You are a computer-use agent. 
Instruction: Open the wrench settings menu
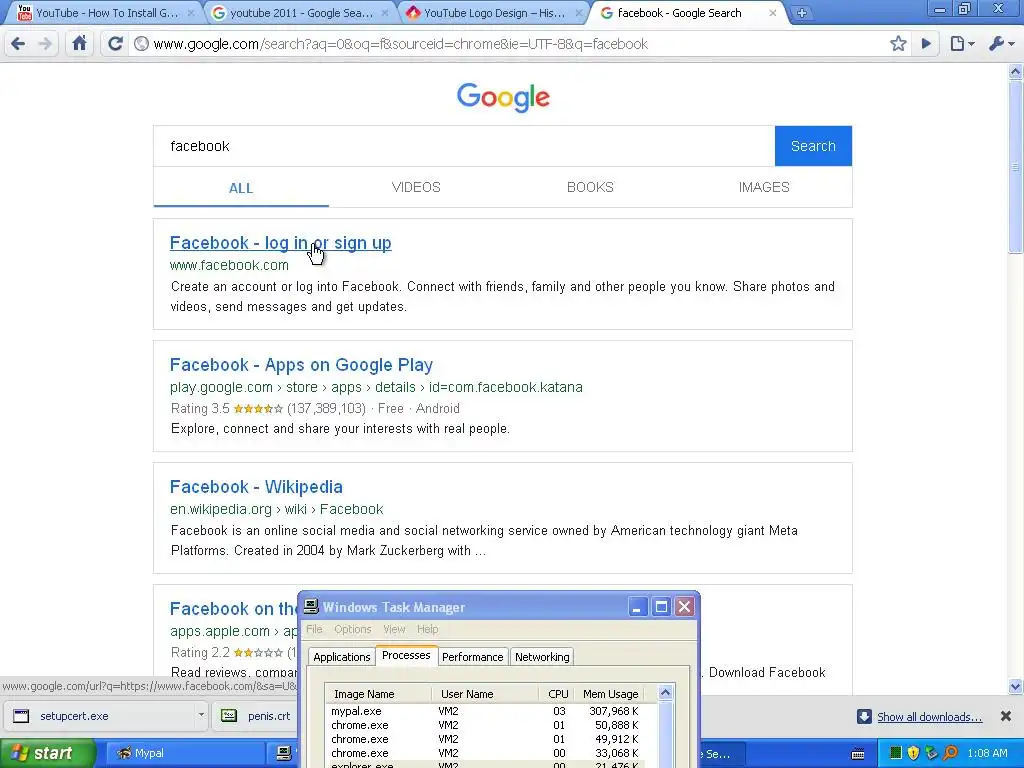tap(1000, 44)
